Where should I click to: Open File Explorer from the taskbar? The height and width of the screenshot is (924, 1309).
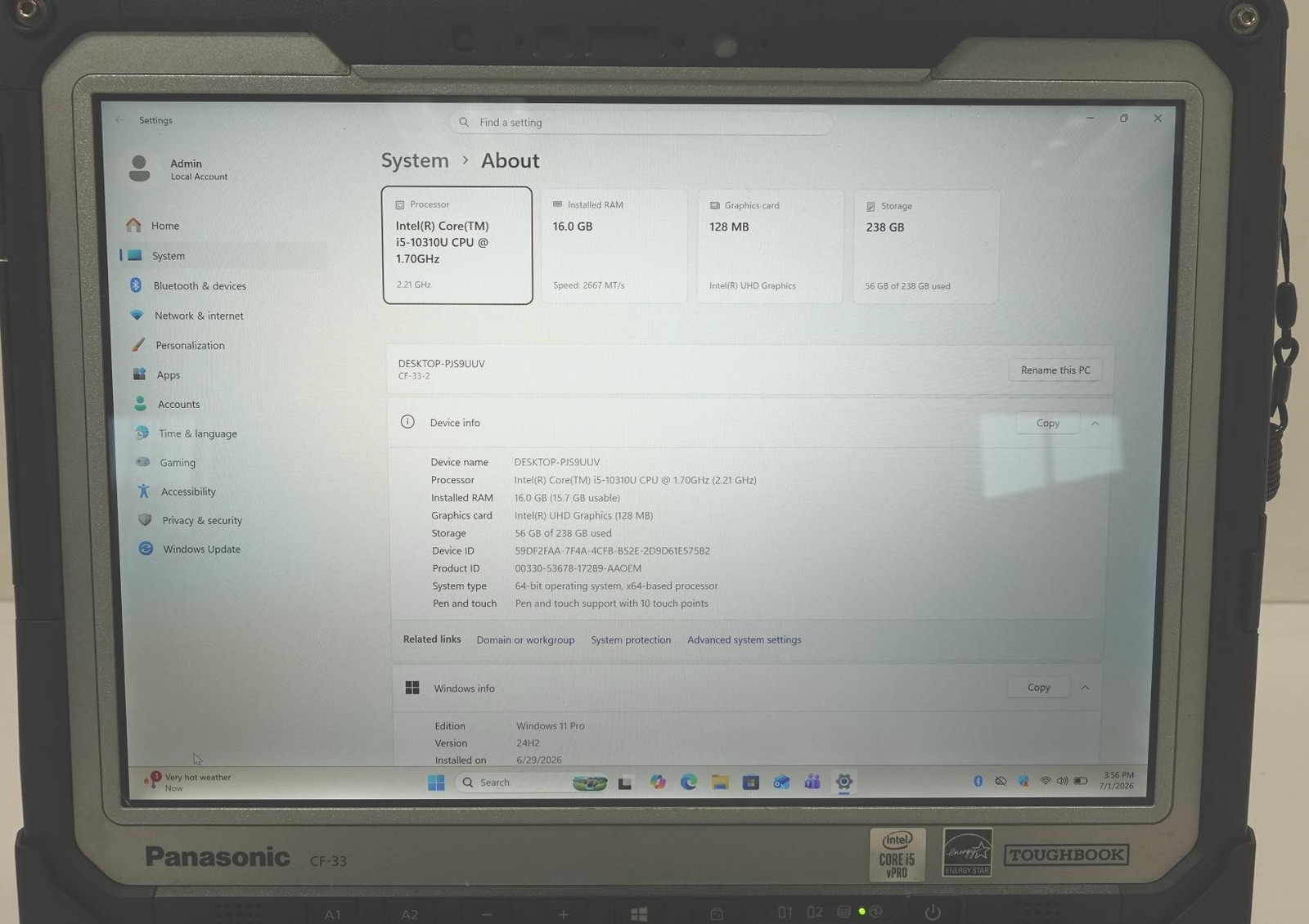(720, 783)
